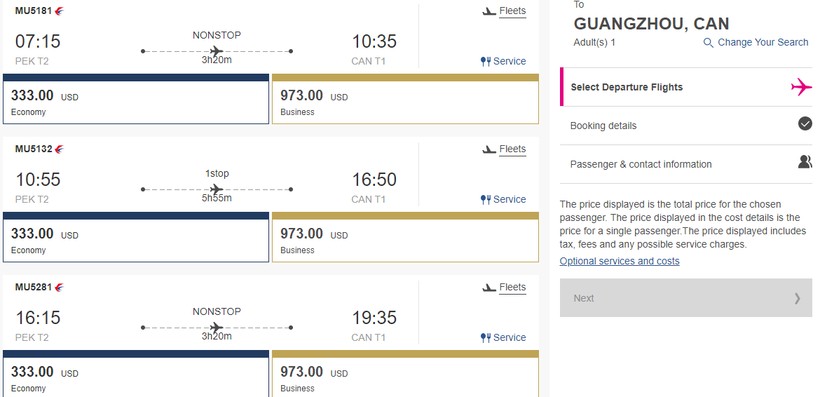Image resolution: width=820 pixels, height=397 pixels.
Task: Click the checkmark icon next to Booking details
Action: click(805, 123)
